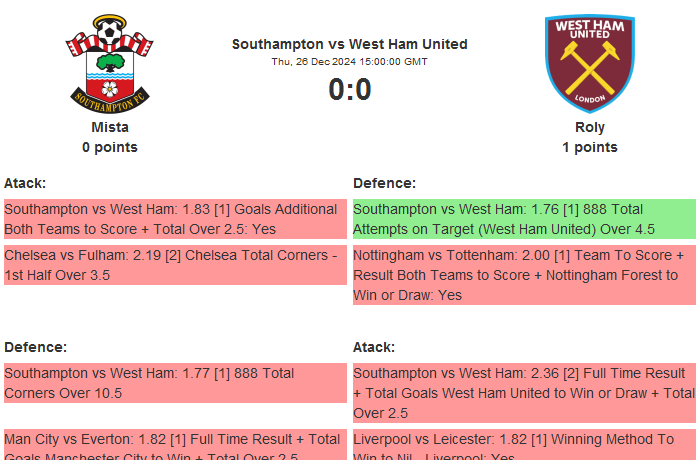The image size is (700, 460).
Task: Select the Chelsea vs Fulham corners bet
Action: coord(175,264)
